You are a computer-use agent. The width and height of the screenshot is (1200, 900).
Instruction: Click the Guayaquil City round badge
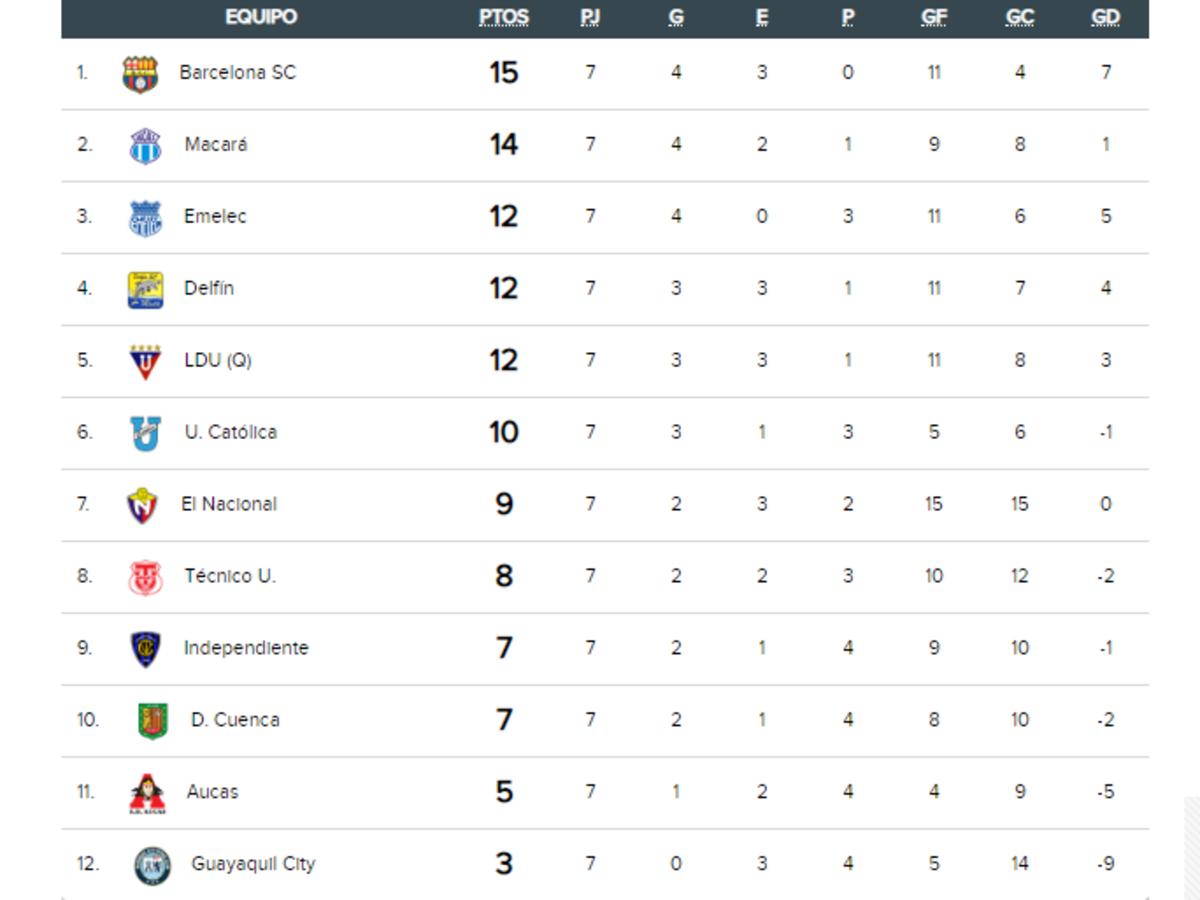pyautogui.click(x=152, y=865)
